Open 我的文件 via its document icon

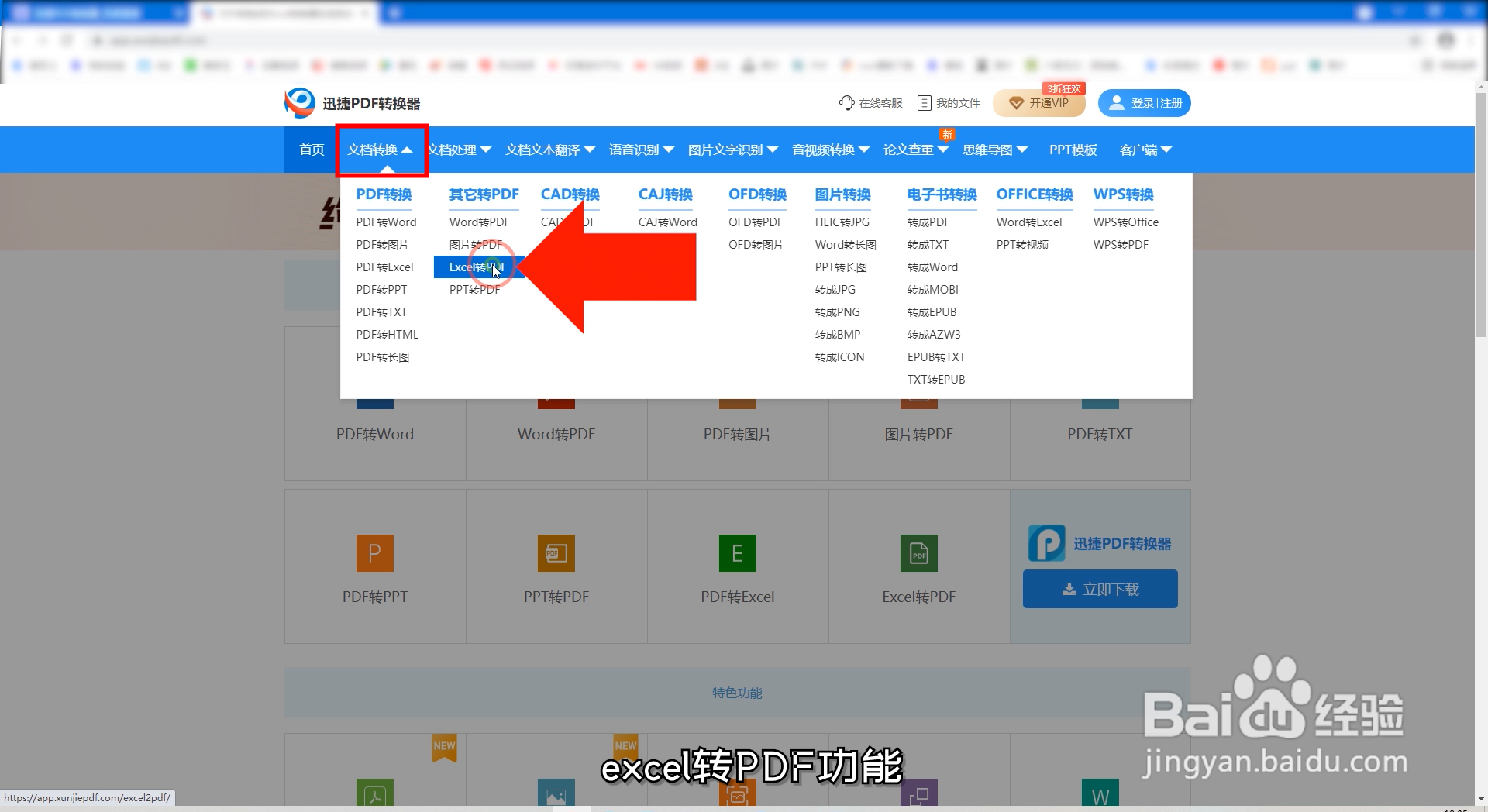(x=923, y=102)
